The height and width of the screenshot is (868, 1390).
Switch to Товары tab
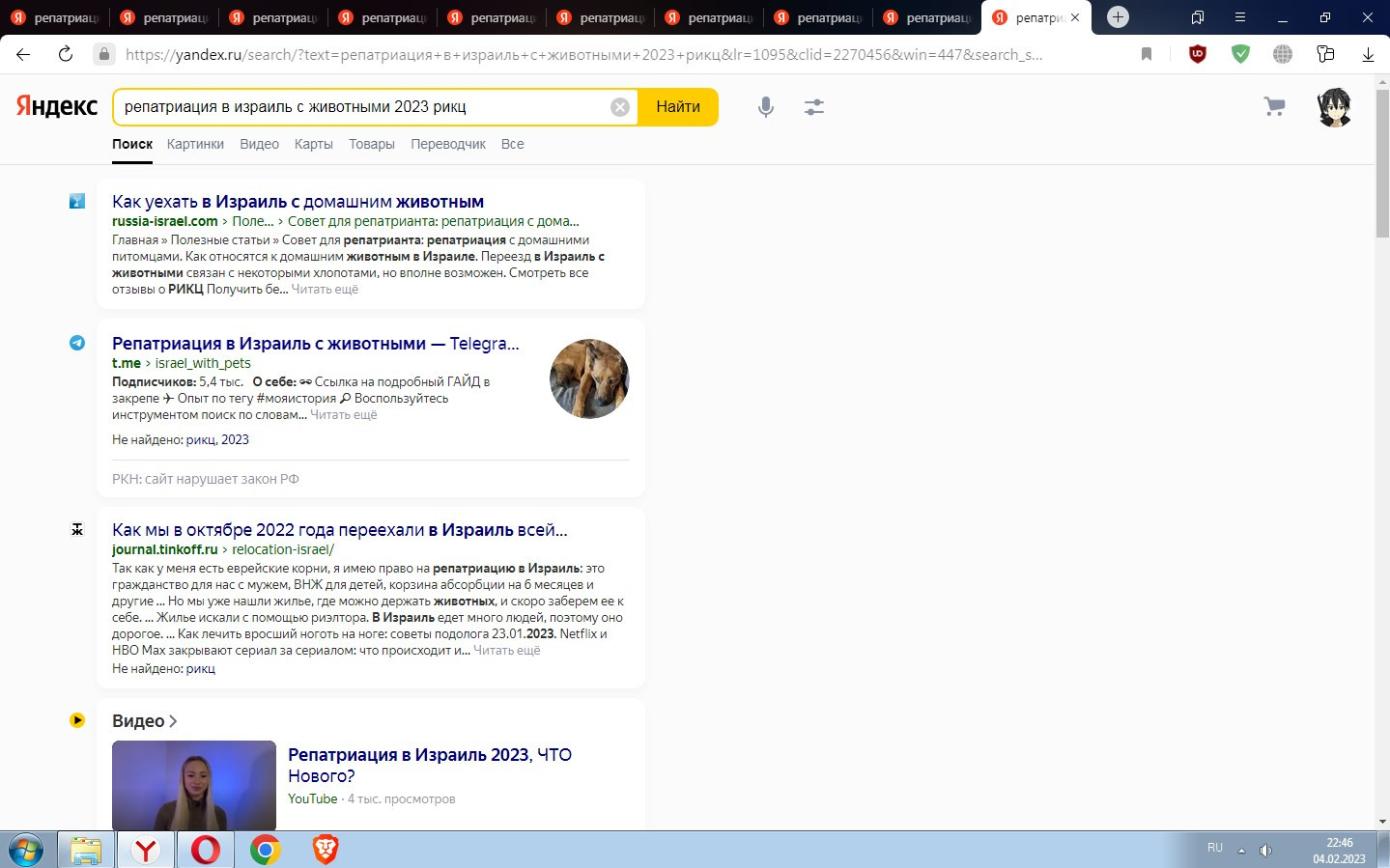tap(372, 144)
